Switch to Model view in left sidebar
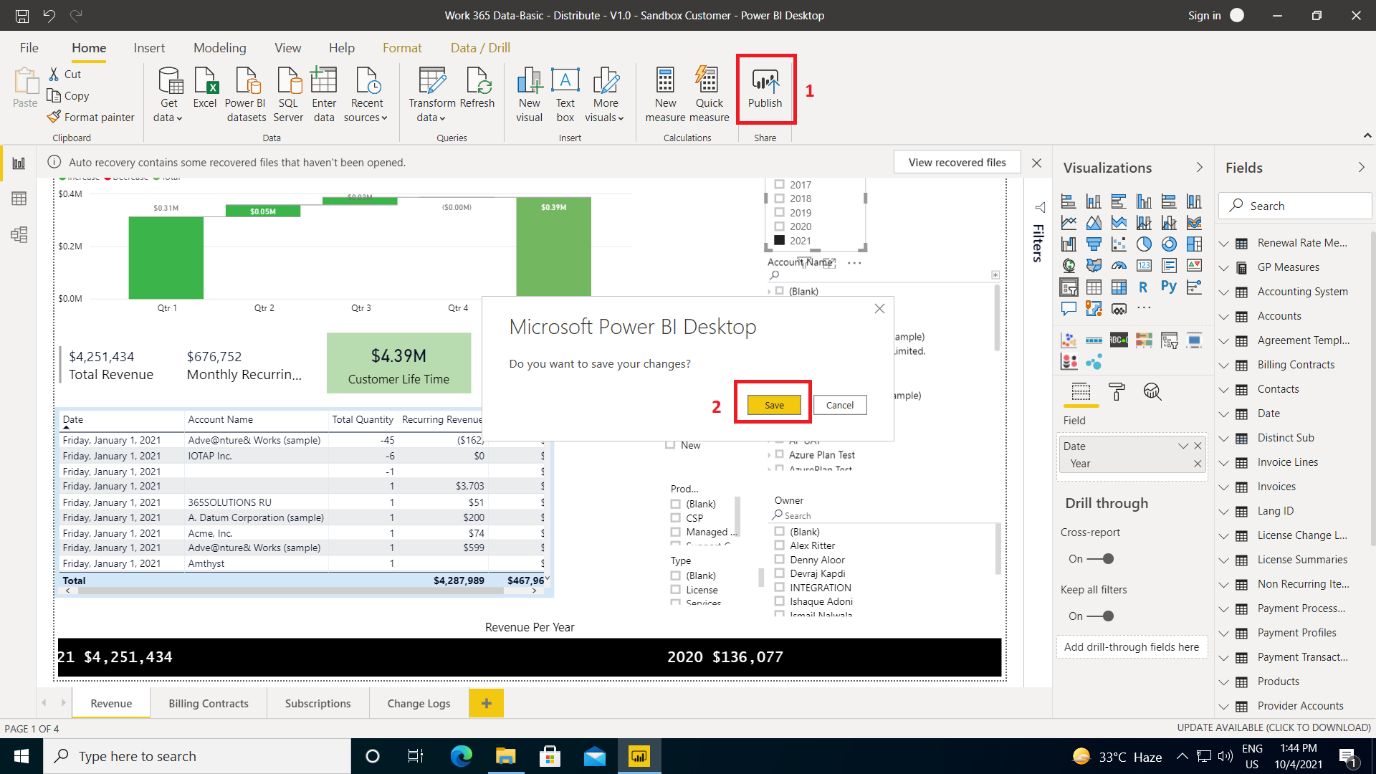Image resolution: width=1376 pixels, height=774 pixels. tap(18, 234)
